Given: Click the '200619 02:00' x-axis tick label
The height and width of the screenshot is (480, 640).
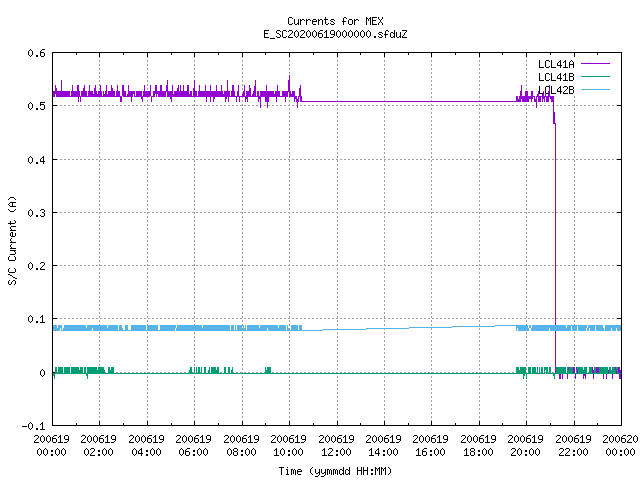Looking at the screenshot, I should click(98, 446).
